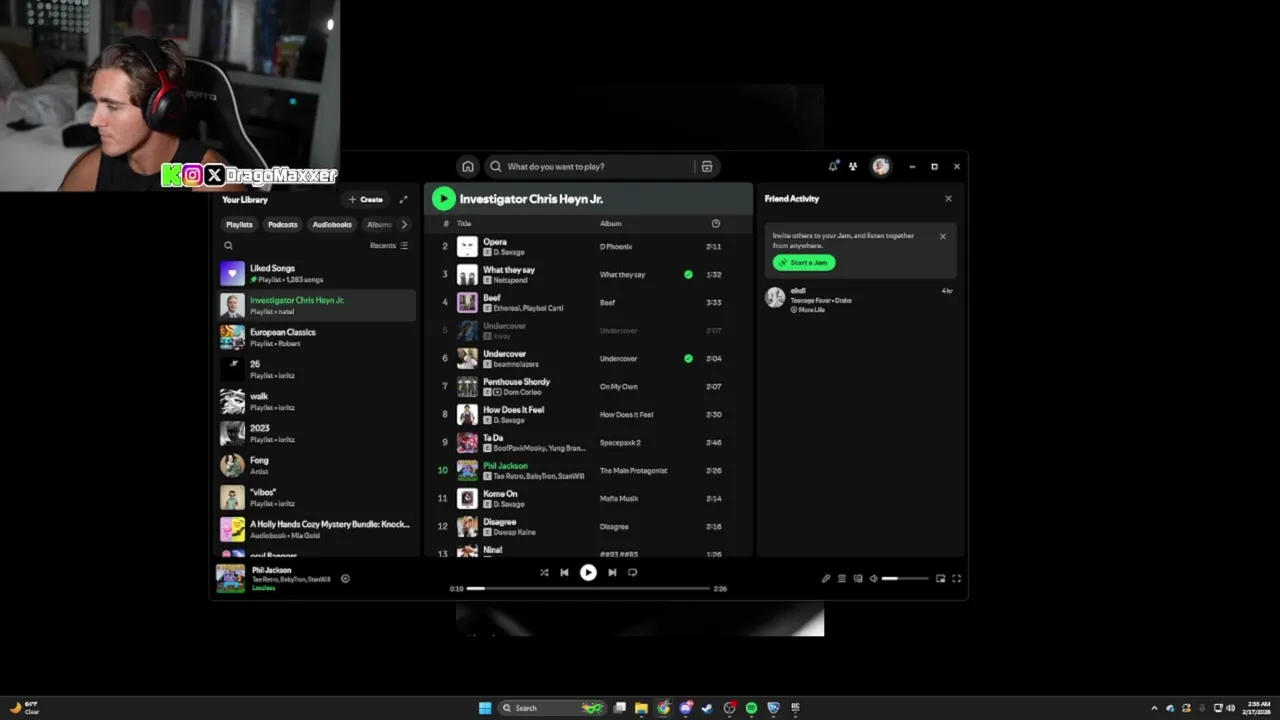This screenshot has width=1280, height=720.
Task: Open the 2023 playlist
Action: [x=318, y=433]
